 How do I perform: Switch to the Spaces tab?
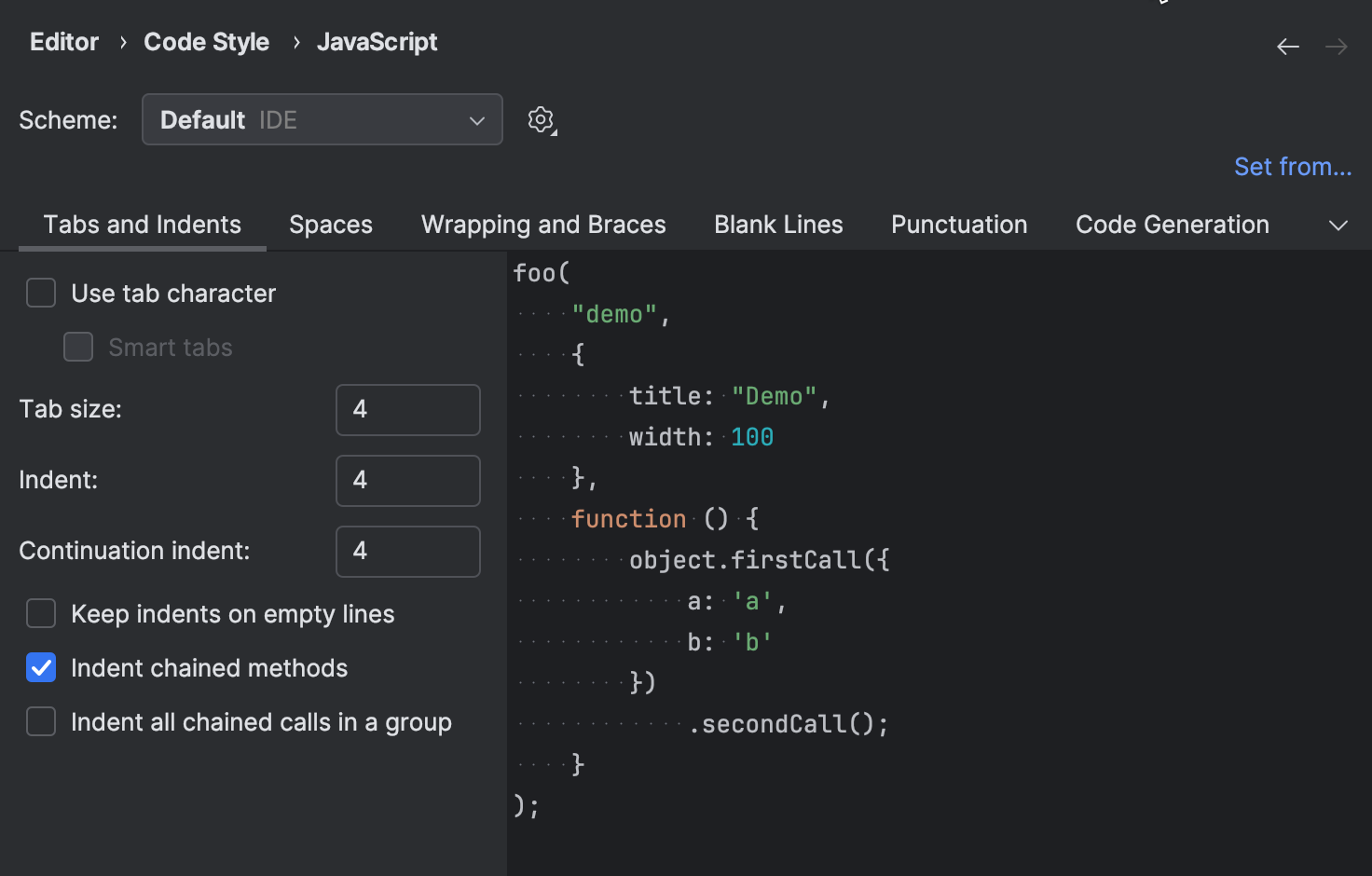pos(331,225)
